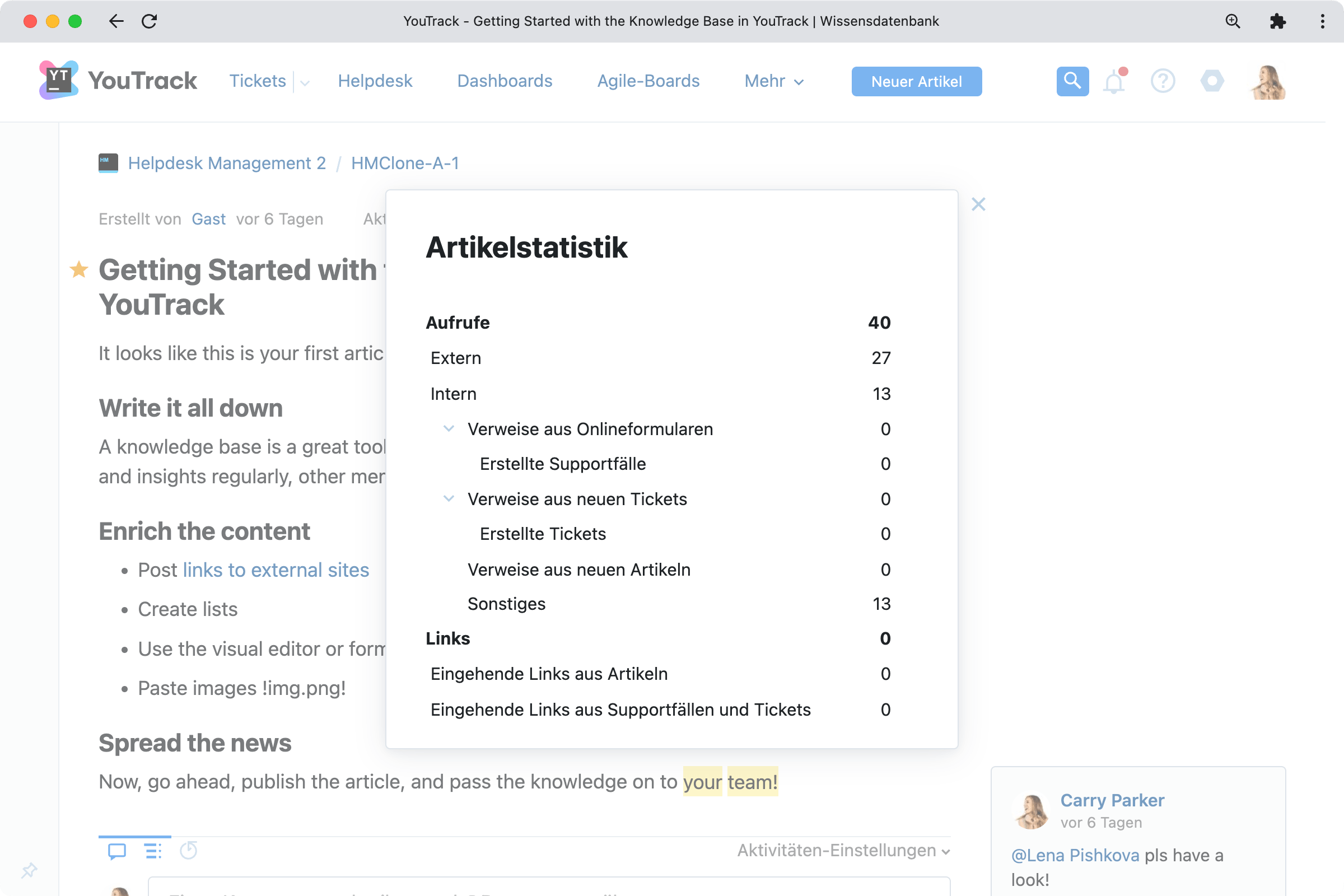Collapse Verweise aus Onlineformularen section
This screenshot has width=1344, height=896.
pos(449,428)
